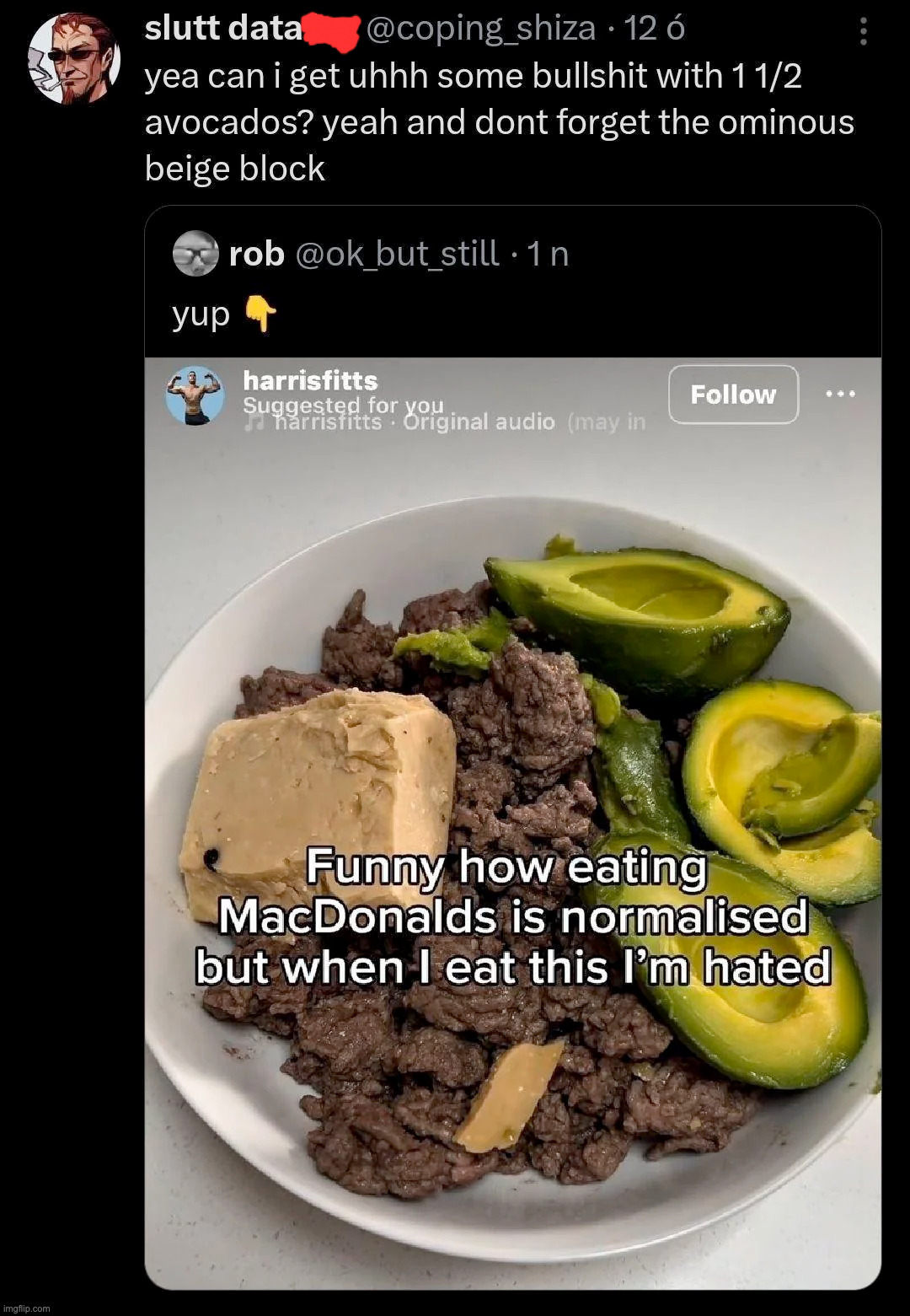
Task: Open rob's small profile picture
Action: click(x=195, y=253)
